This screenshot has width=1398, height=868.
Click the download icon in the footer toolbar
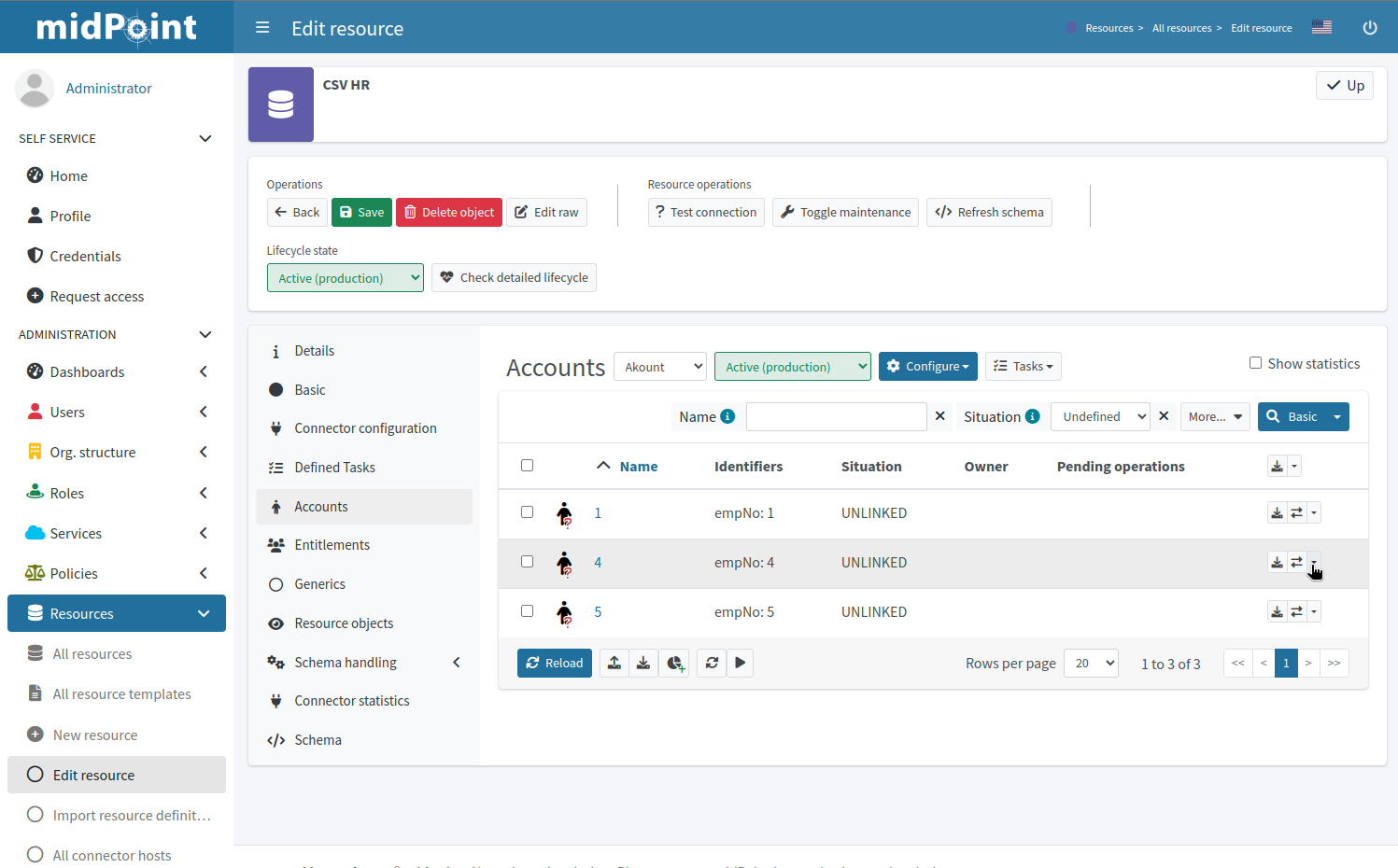pos(643,663)
